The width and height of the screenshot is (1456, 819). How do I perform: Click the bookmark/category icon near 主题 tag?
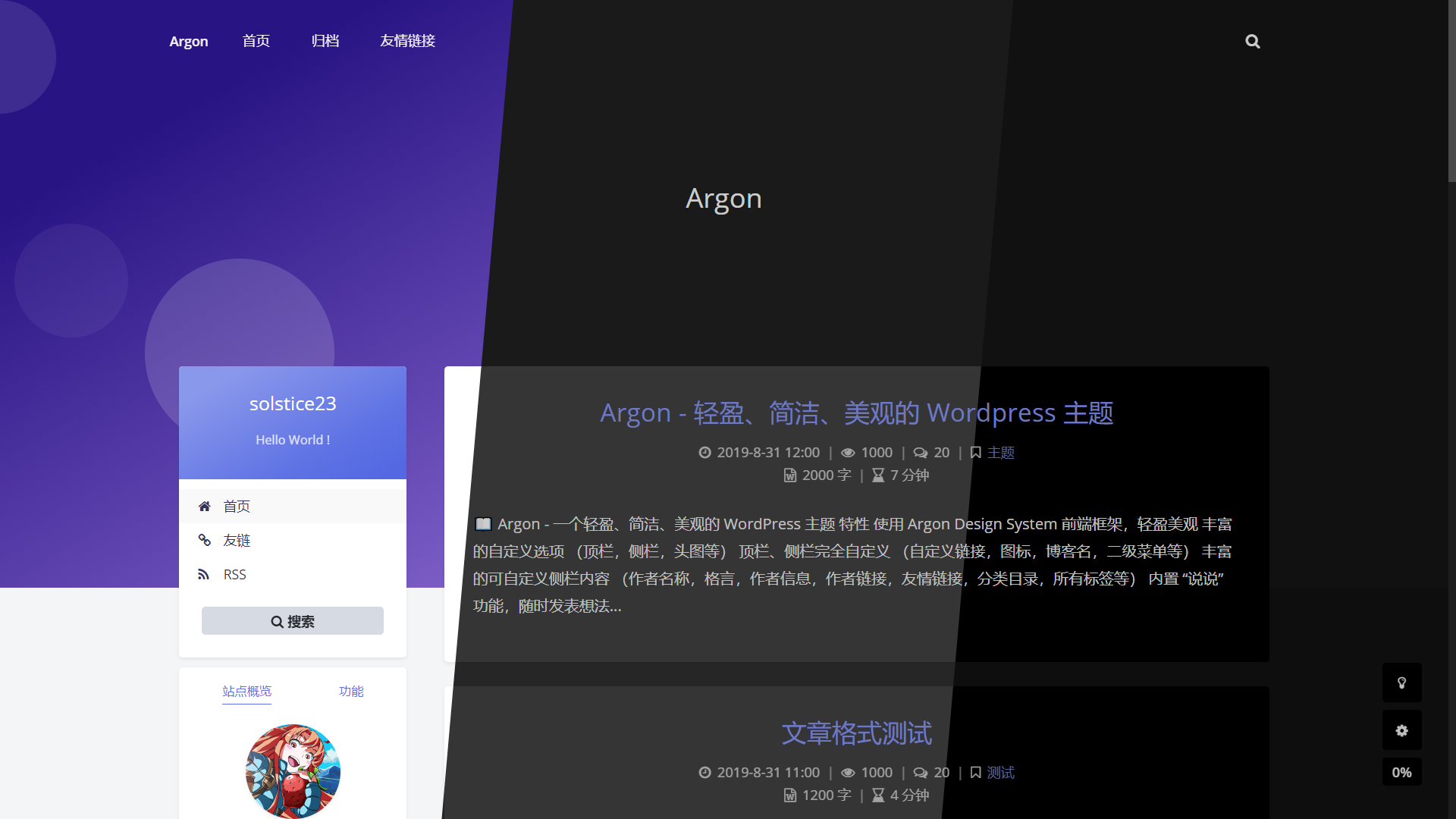[975, 452]
